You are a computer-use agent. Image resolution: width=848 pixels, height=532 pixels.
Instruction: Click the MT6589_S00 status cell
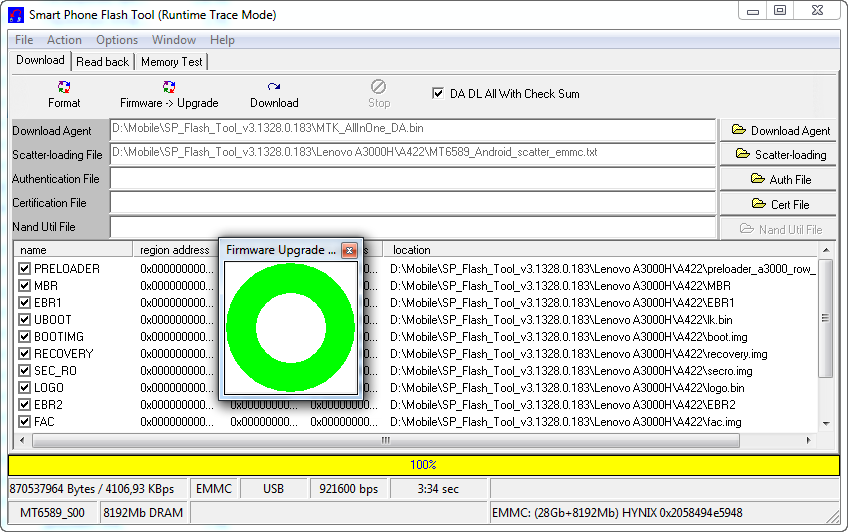pos(52,513)
